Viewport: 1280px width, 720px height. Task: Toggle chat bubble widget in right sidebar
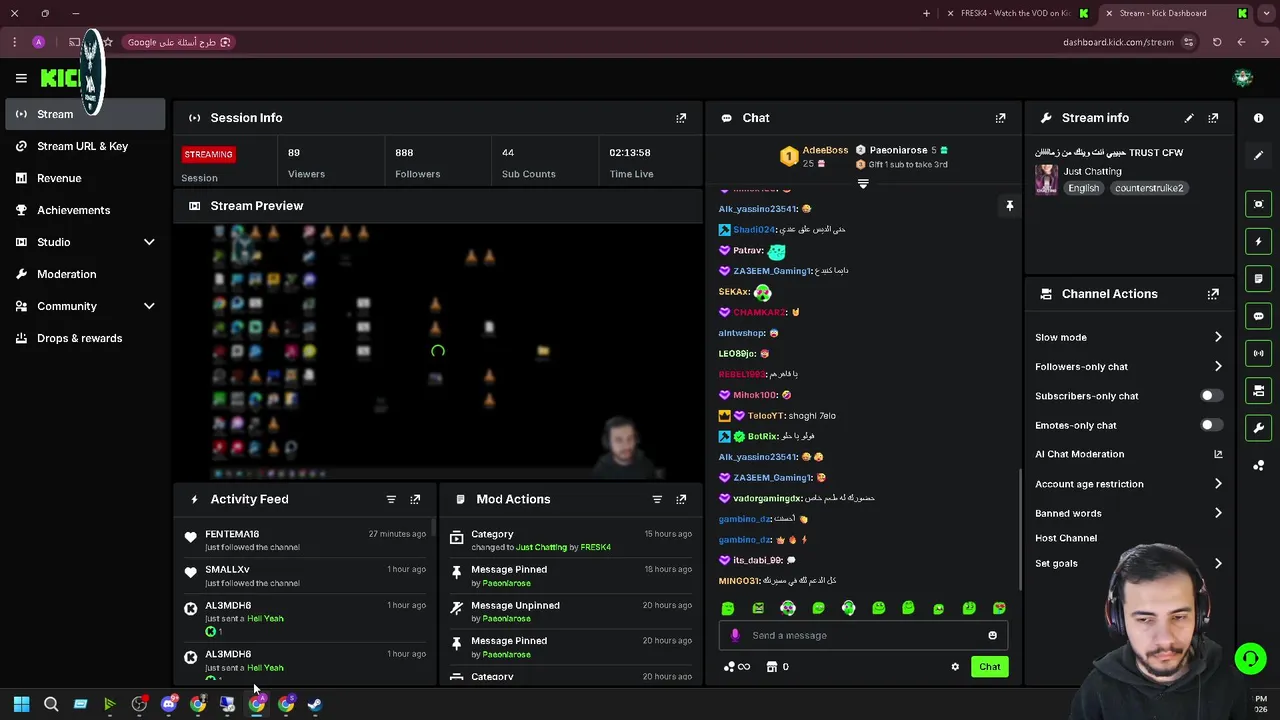coord(1258,316)
